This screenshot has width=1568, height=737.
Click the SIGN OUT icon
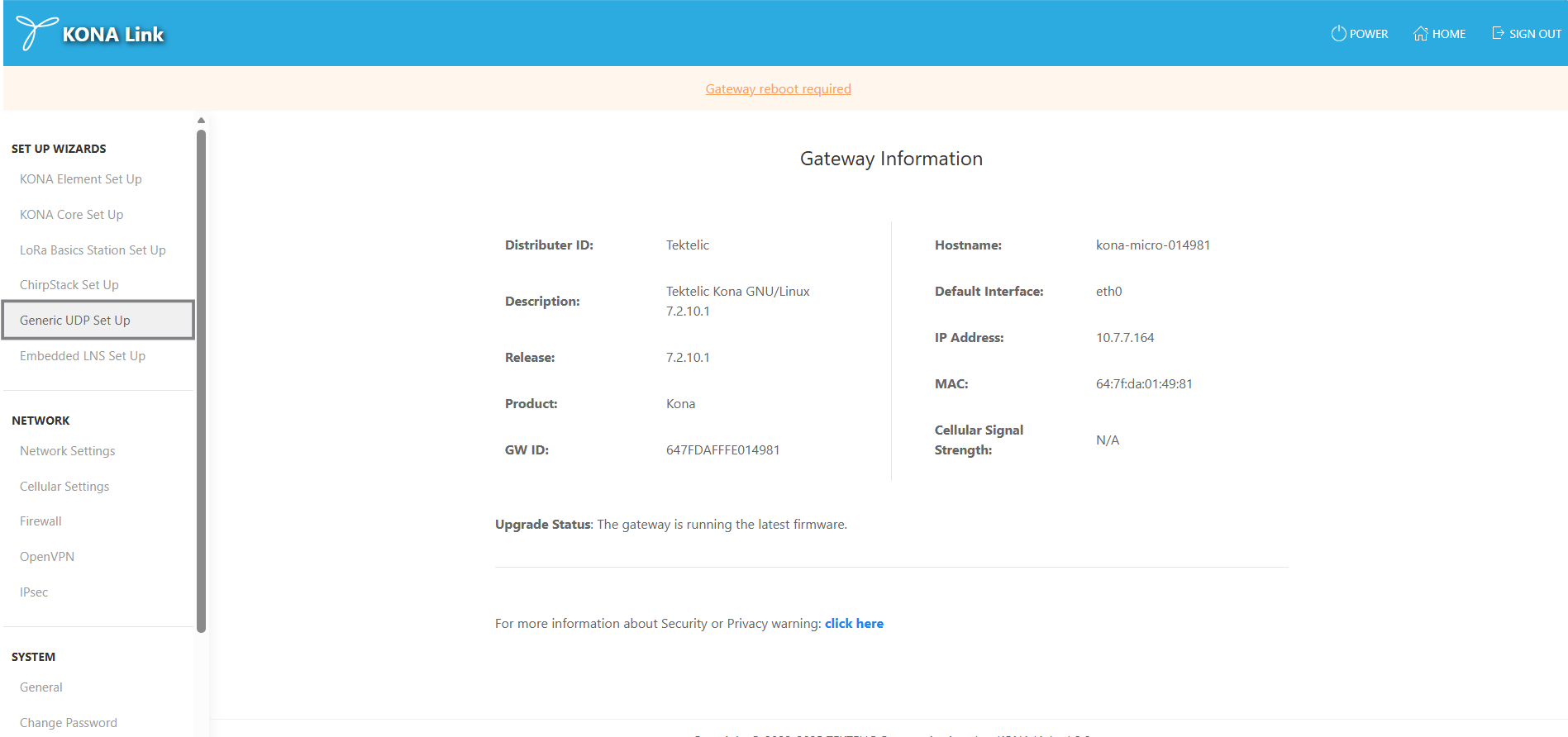point(1498,33)
